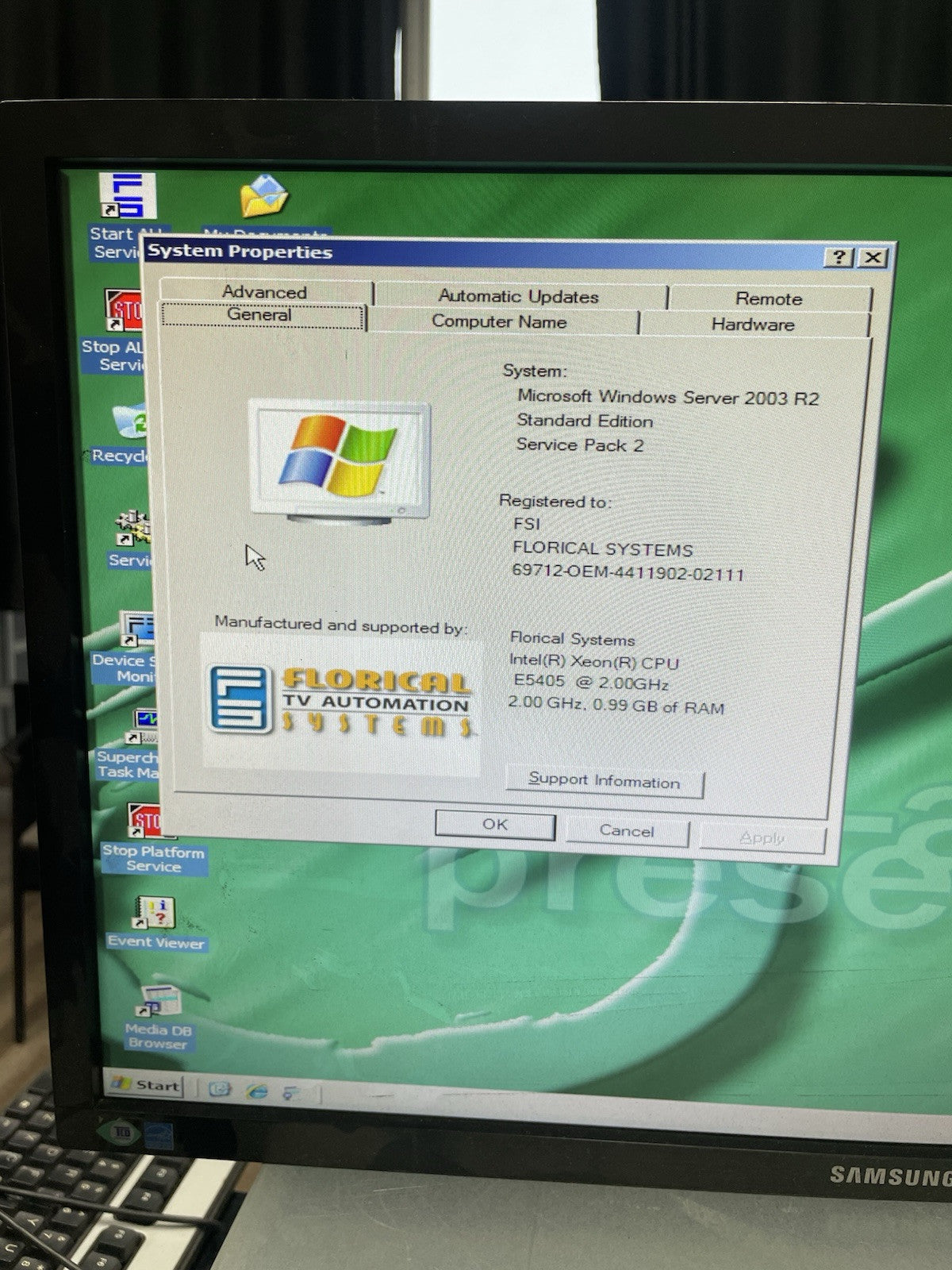The height and width of the screenshot is (1270, 952).
Task: Confirm with the OK button
Action: click(495, 825)
